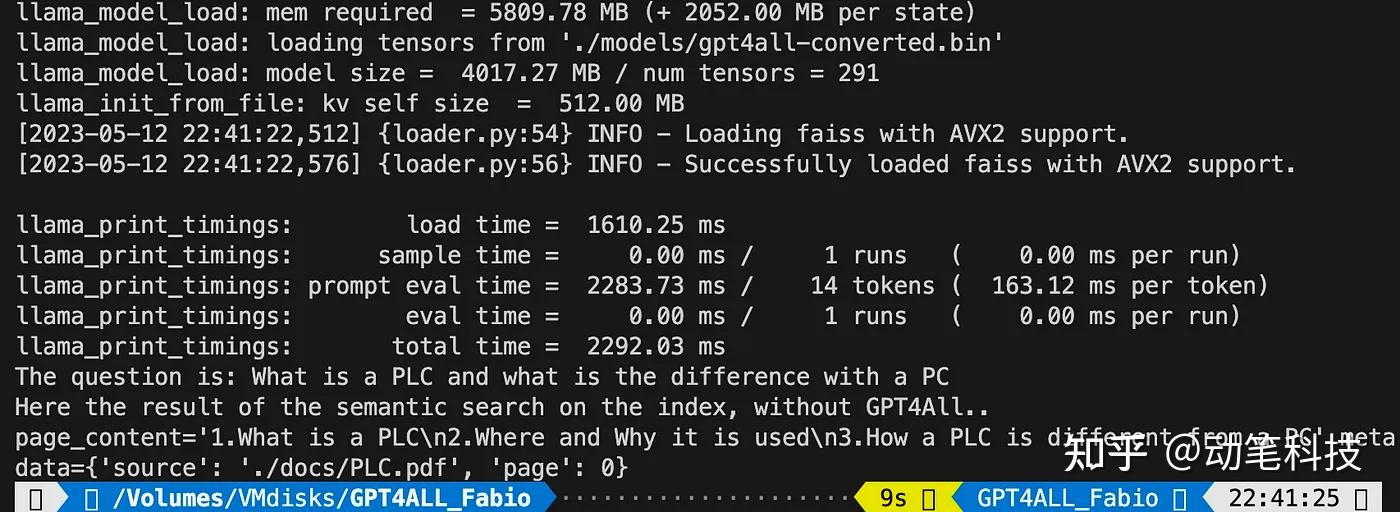The image size is (1400, 512).
Task: Click the 知乎 watermark logo
Action: pos(1103,453)
